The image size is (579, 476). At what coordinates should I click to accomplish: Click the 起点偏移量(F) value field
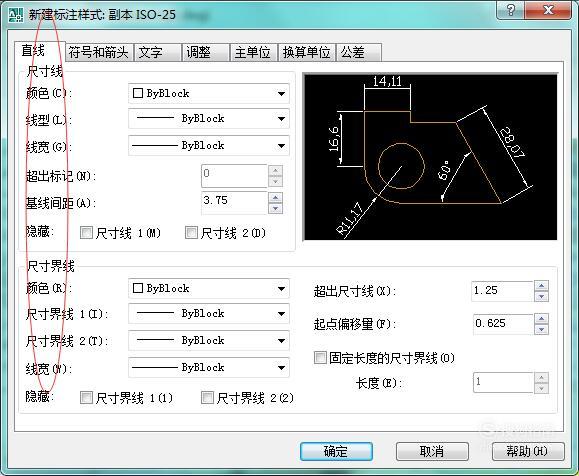click(503, 324)
